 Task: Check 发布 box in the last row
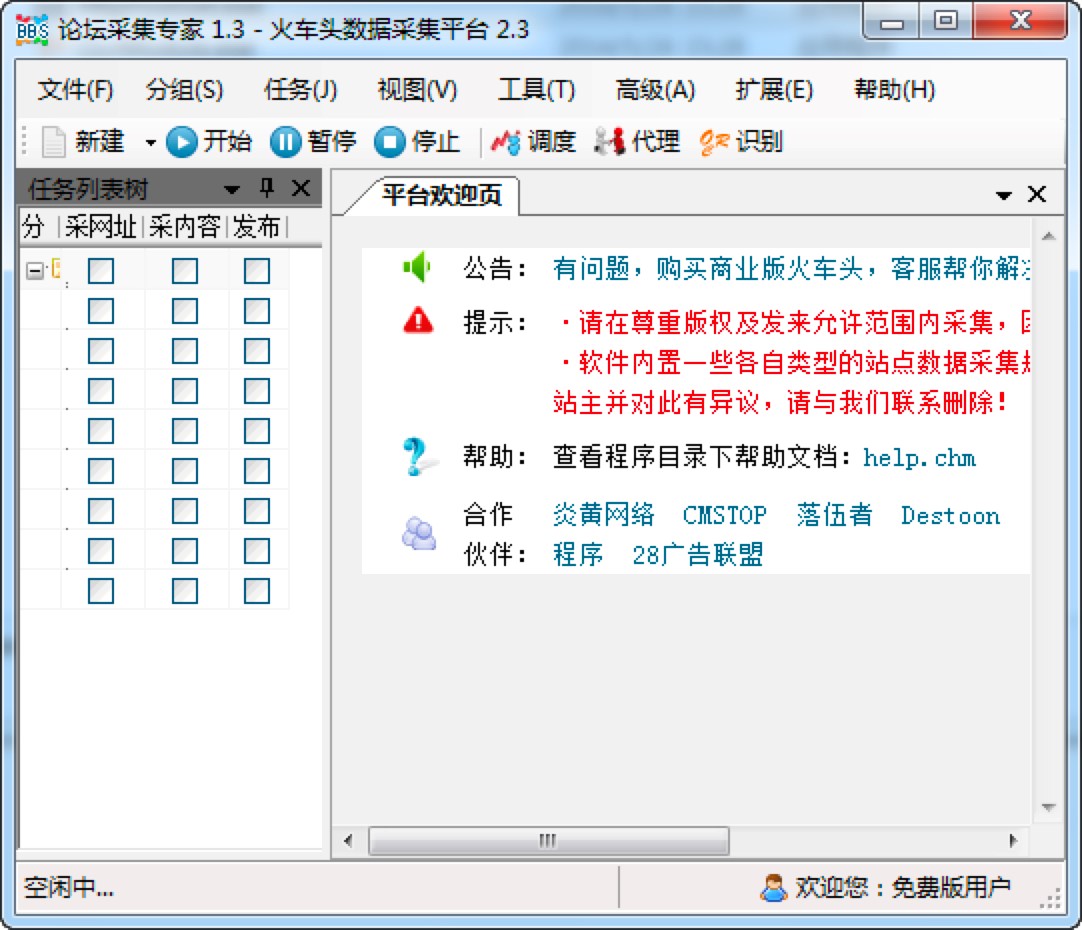click(257, 591)
